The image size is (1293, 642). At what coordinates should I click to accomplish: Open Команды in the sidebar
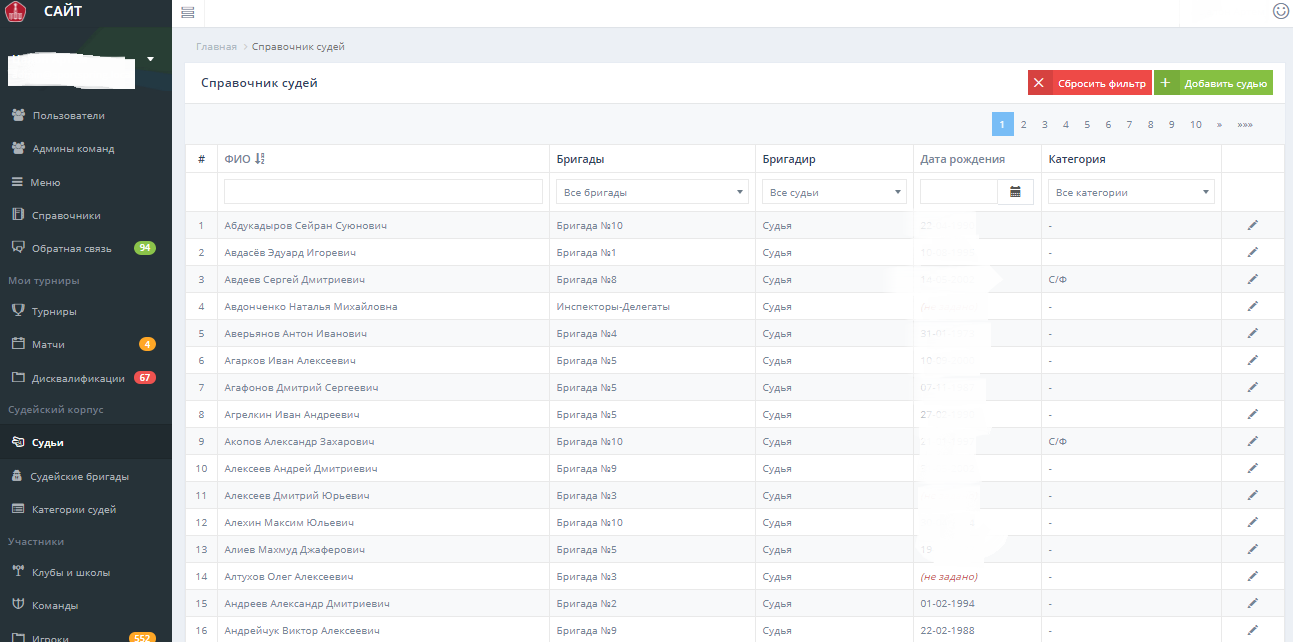tap(86, 605)
